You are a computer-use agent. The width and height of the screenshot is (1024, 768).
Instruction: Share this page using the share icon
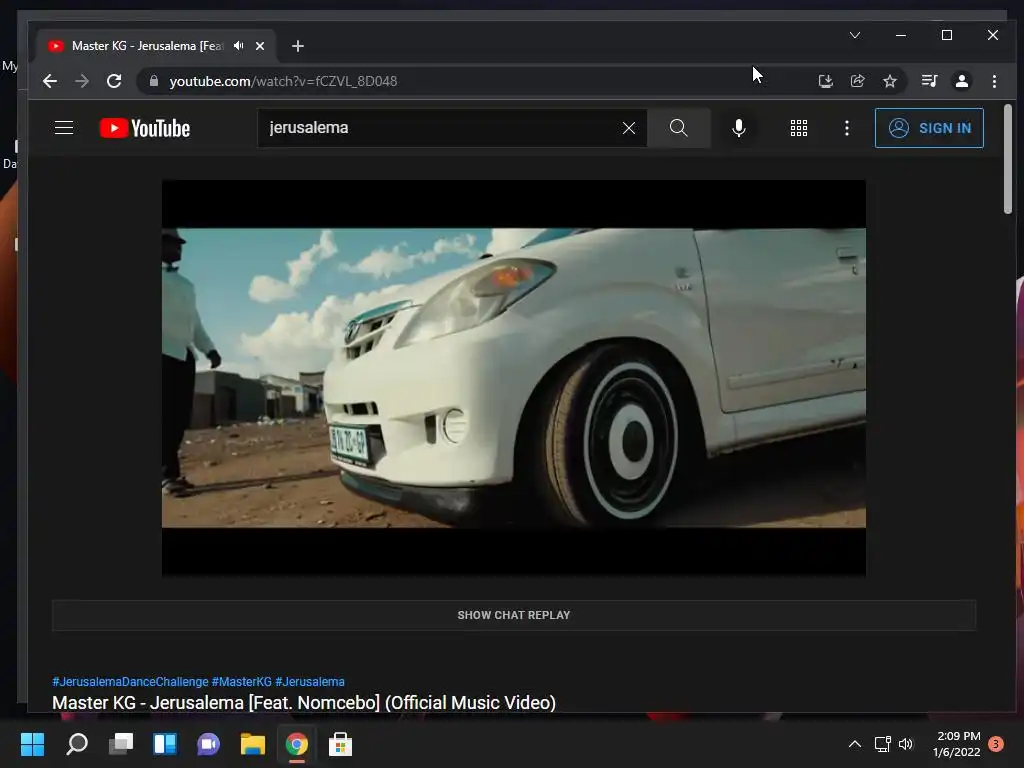[857, 81]
